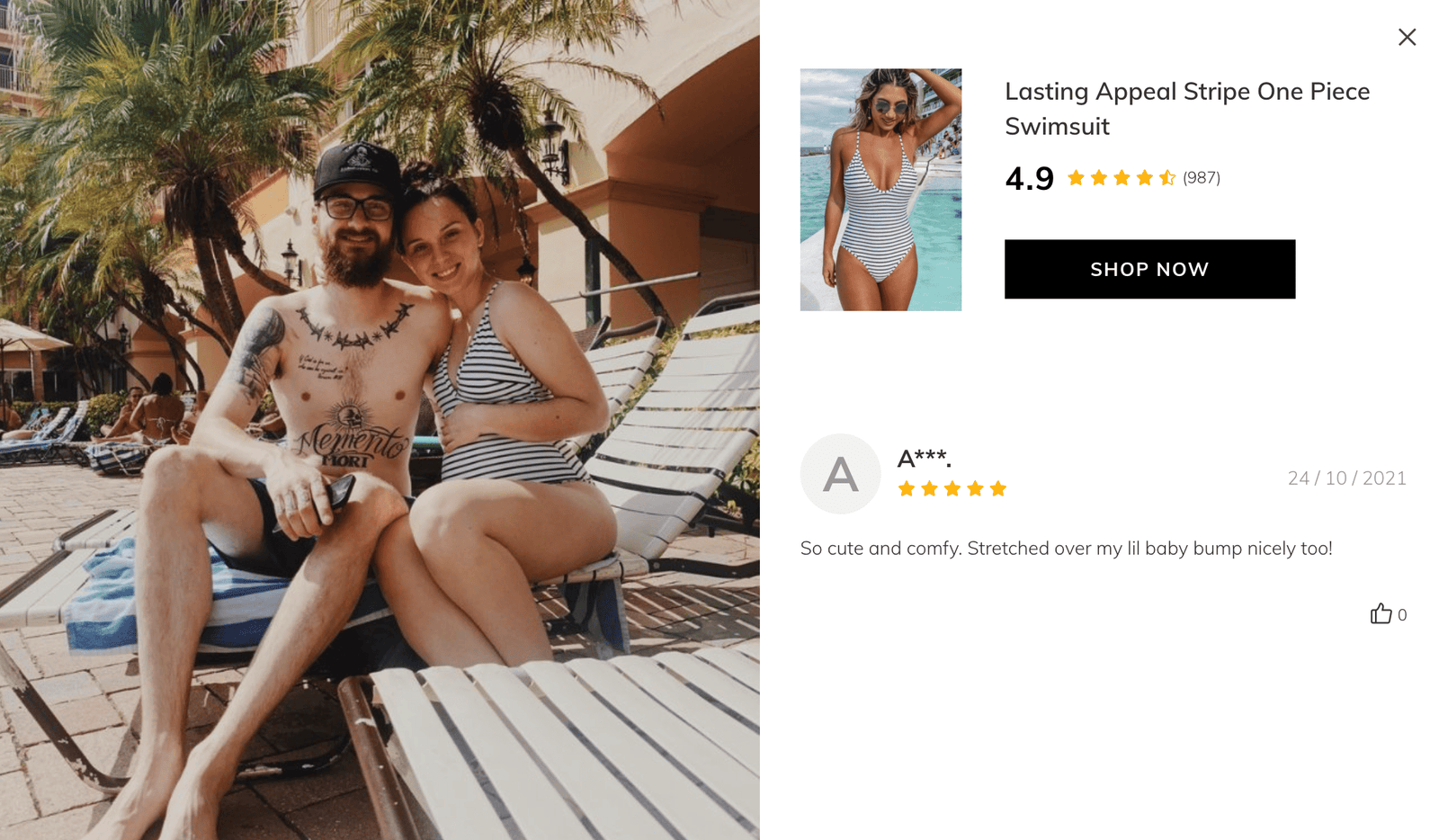Image resolution: width=1439 pixels, height=840 pixels.
Task: Click the second product rating star
Action: 1099,178
